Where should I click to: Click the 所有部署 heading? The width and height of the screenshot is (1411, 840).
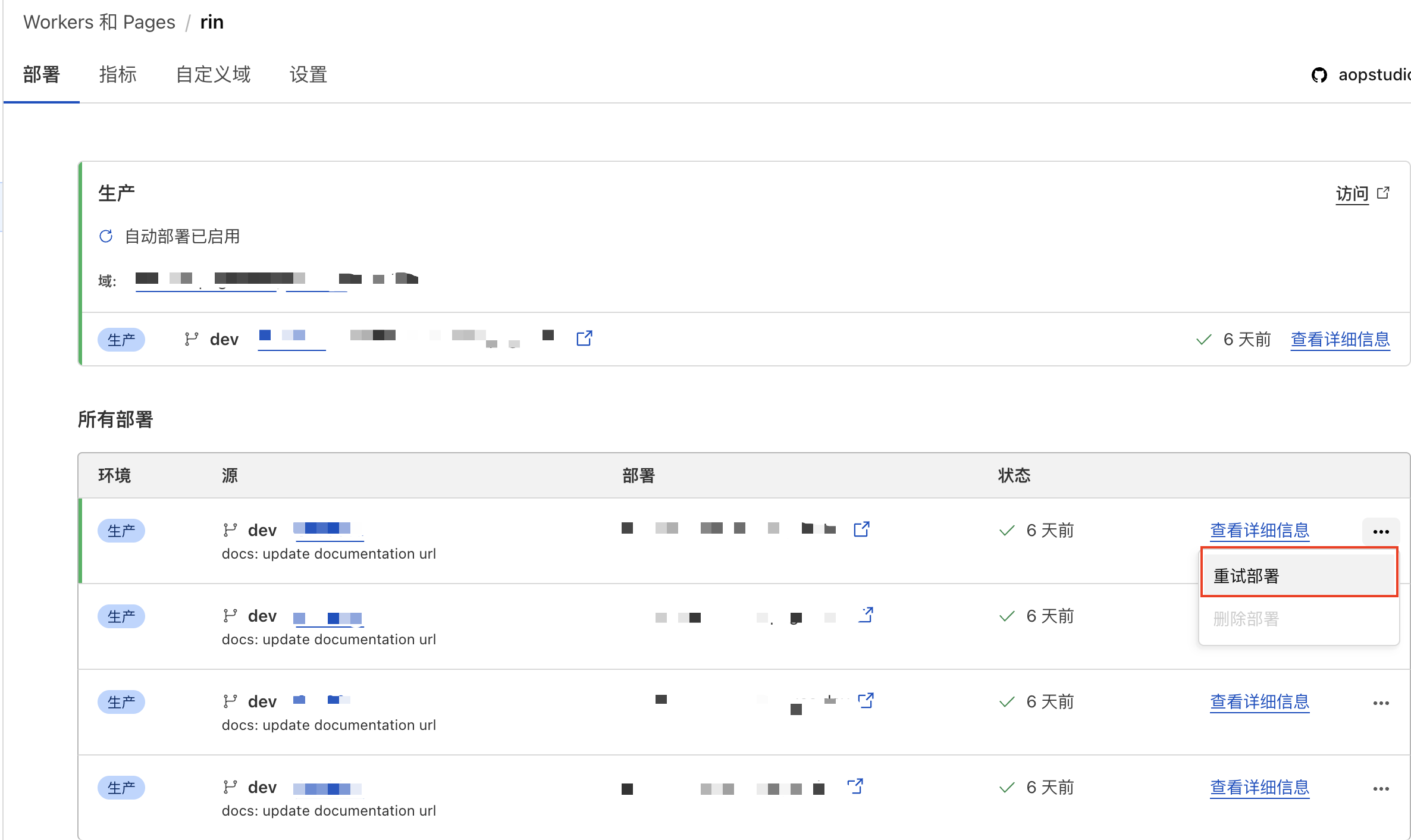click(115, 419)
